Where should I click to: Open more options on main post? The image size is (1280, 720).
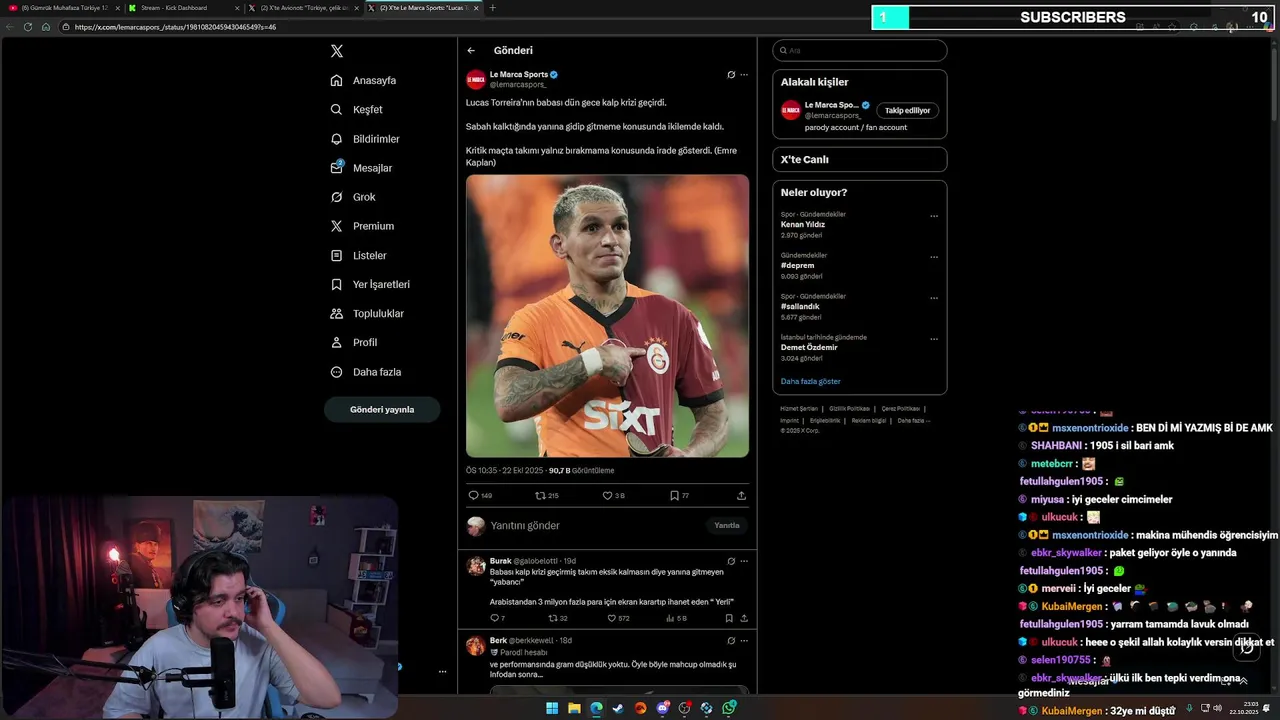pyautogui.click(x=744, y=74)
